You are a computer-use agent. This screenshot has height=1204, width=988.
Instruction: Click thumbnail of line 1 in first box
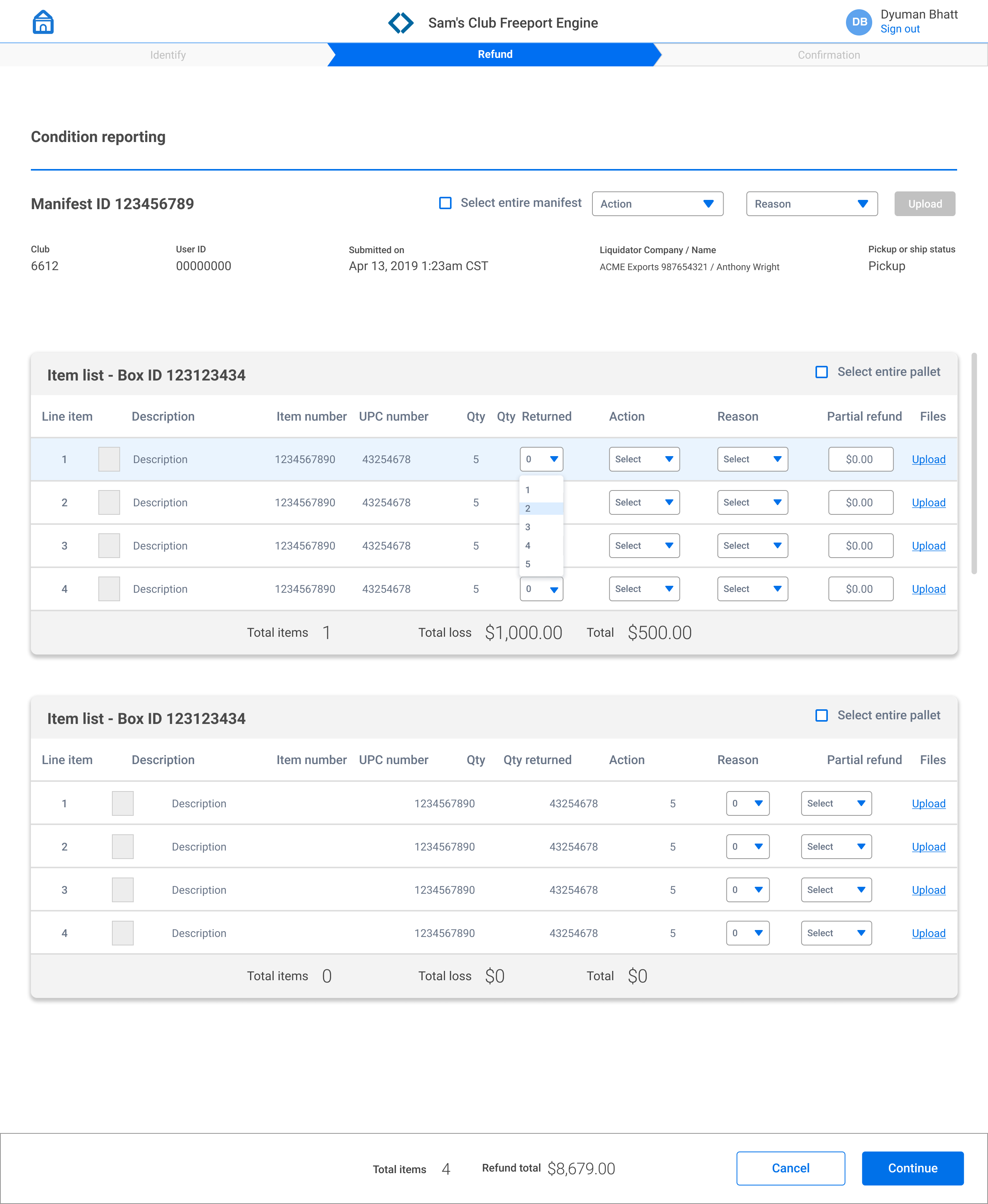109,459
